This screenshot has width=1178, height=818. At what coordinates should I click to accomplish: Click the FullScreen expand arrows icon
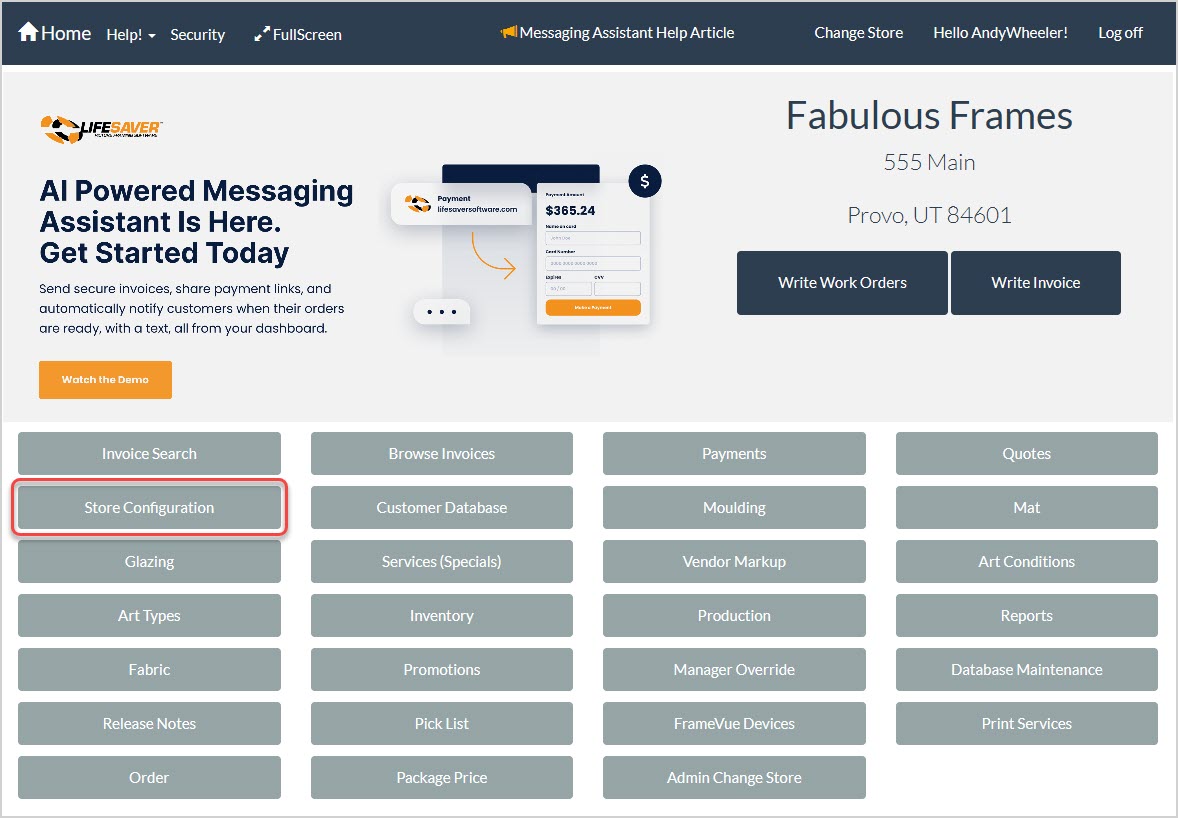click(x=262, y=34)
